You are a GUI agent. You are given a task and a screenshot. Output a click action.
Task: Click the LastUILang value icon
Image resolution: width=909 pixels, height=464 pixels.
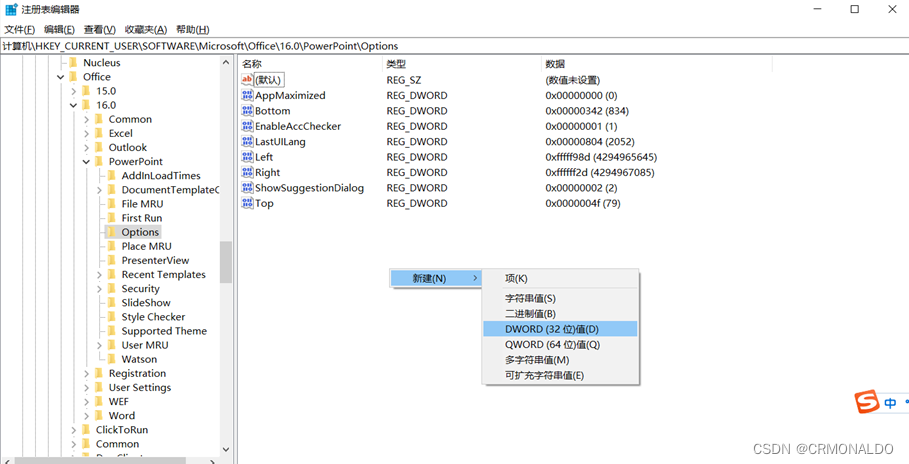(x=247, y=142)
